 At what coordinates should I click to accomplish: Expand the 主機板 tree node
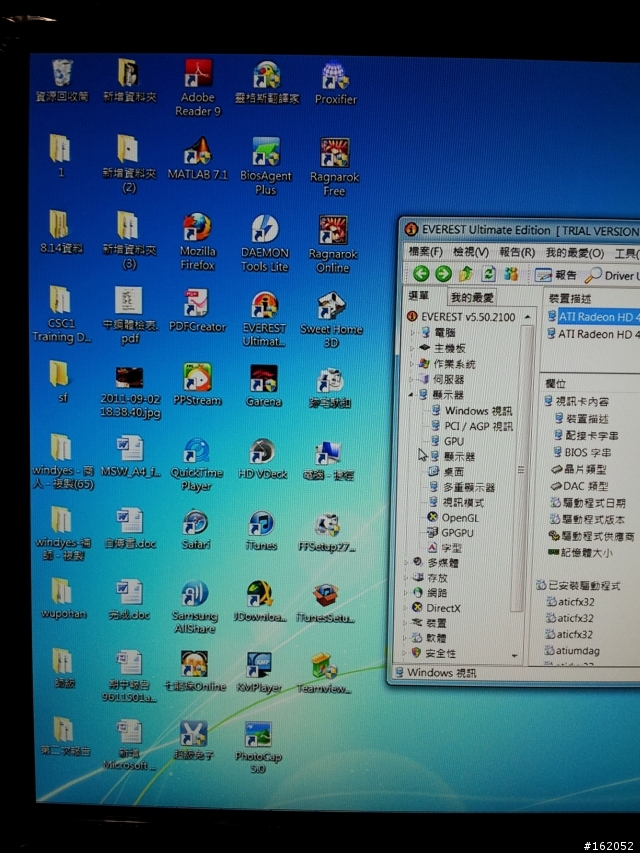click(412, 347)
